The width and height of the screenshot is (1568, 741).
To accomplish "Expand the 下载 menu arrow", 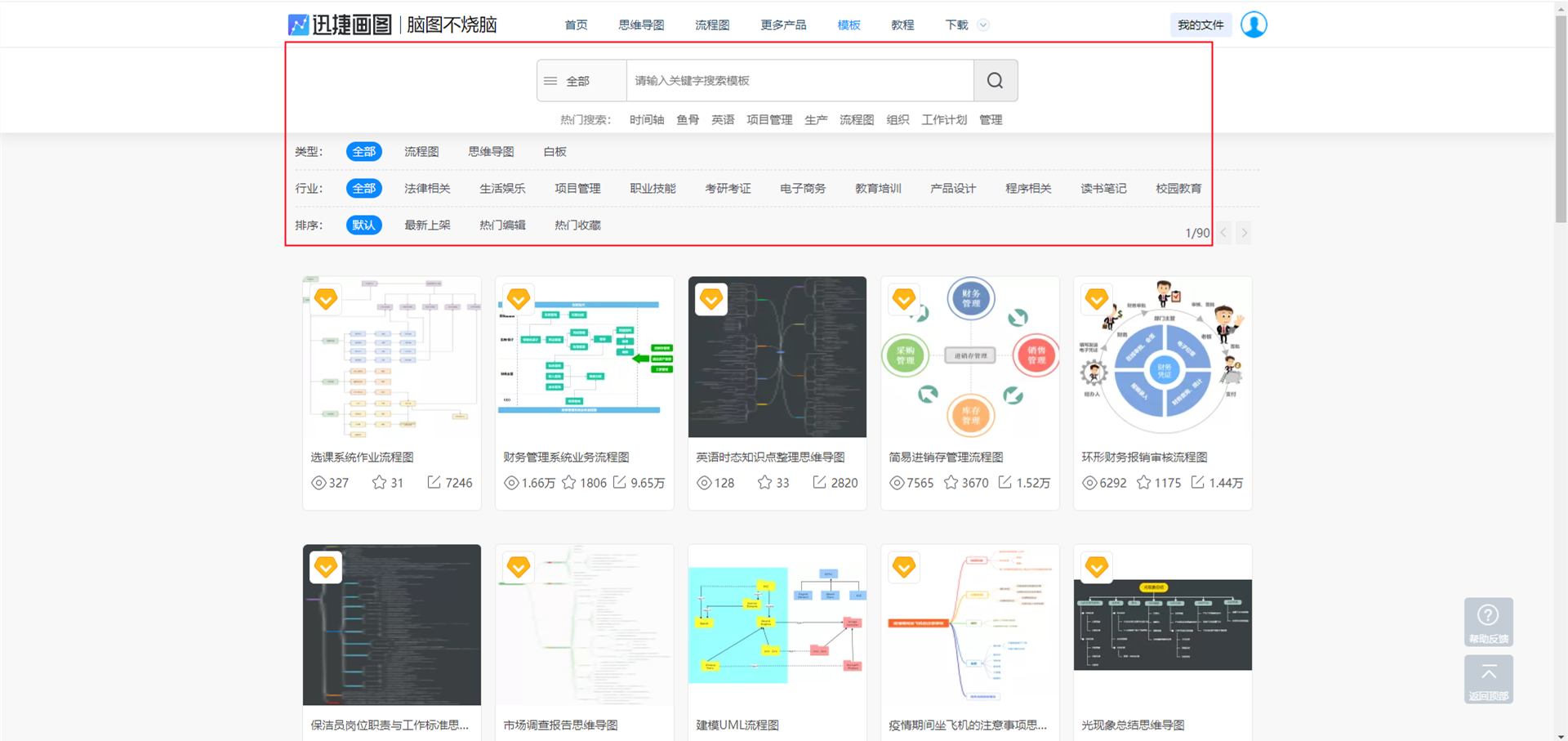I will pyautogui.click(x=983, y=25).
